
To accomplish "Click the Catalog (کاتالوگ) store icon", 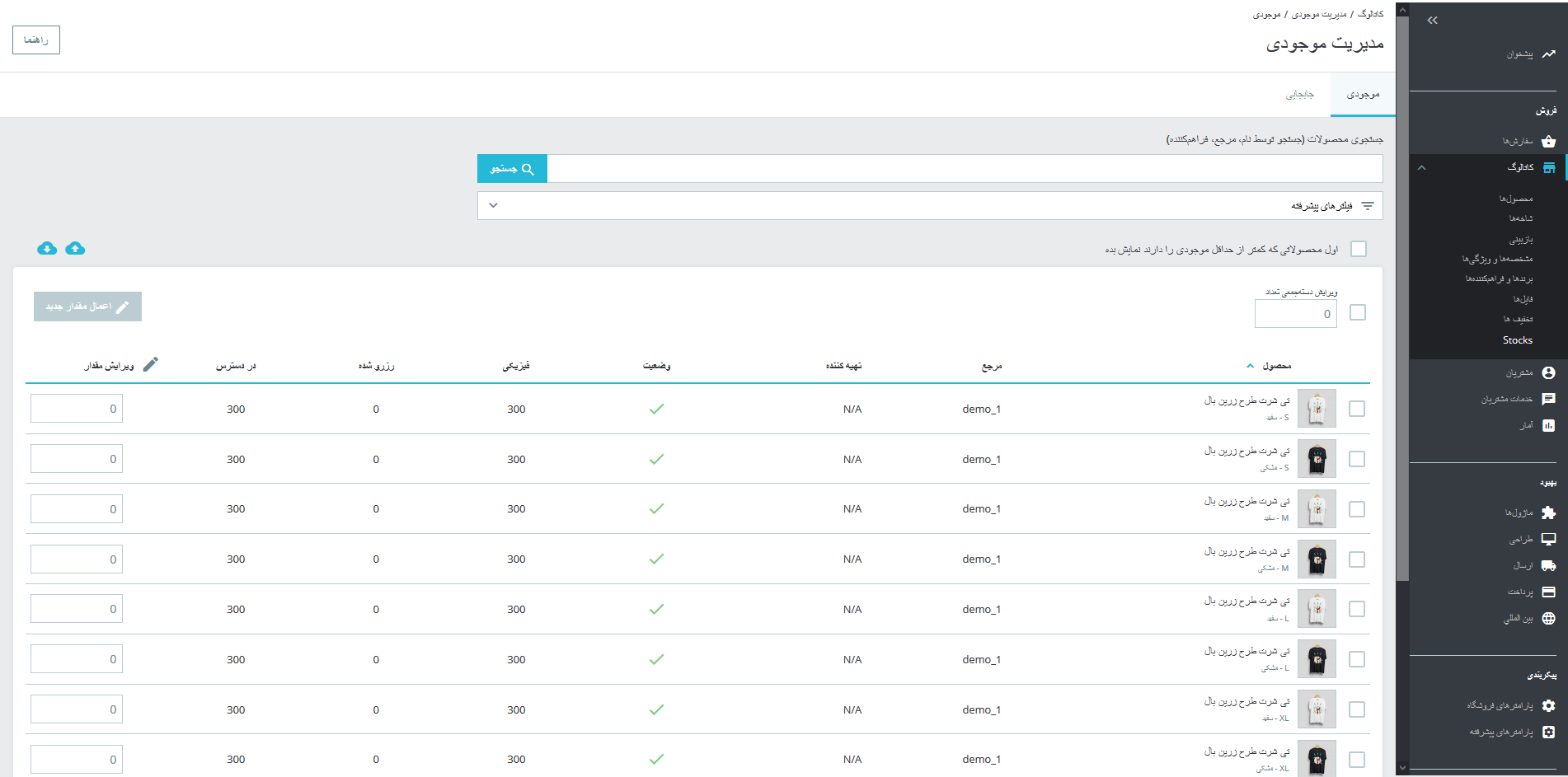I will coord(1549,167).
